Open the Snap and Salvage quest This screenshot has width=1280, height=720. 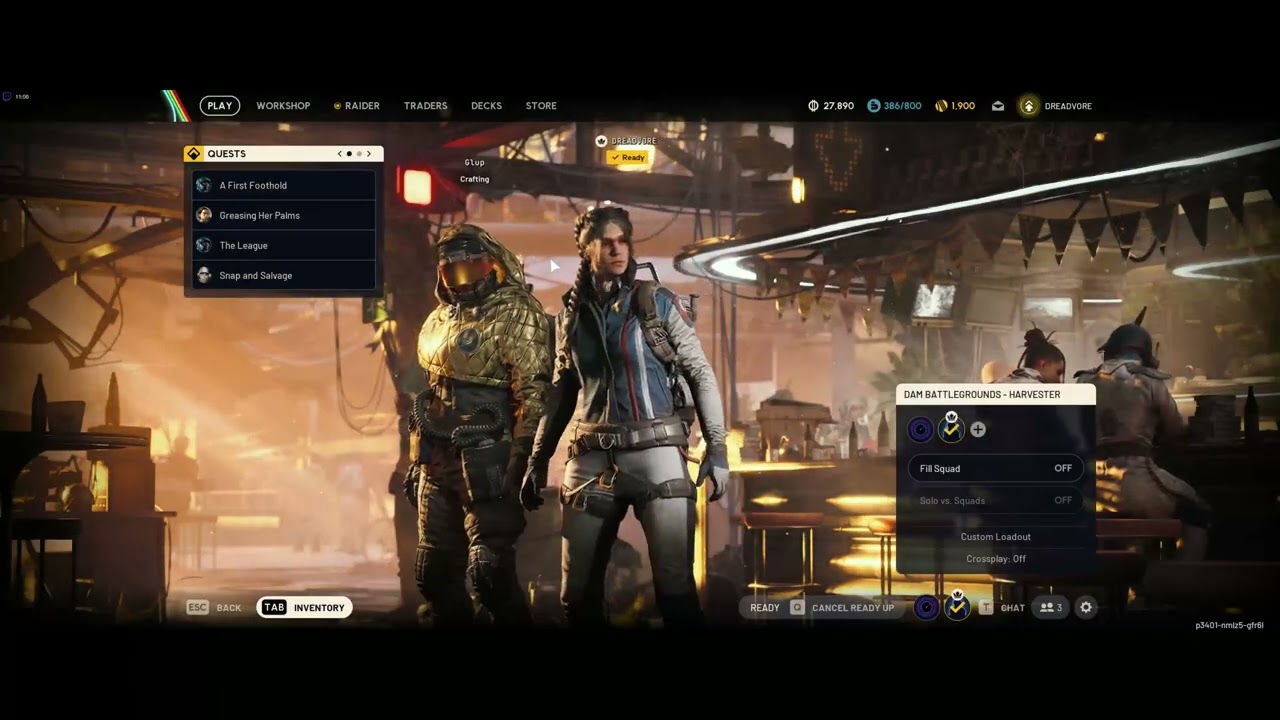coord(284,275)
